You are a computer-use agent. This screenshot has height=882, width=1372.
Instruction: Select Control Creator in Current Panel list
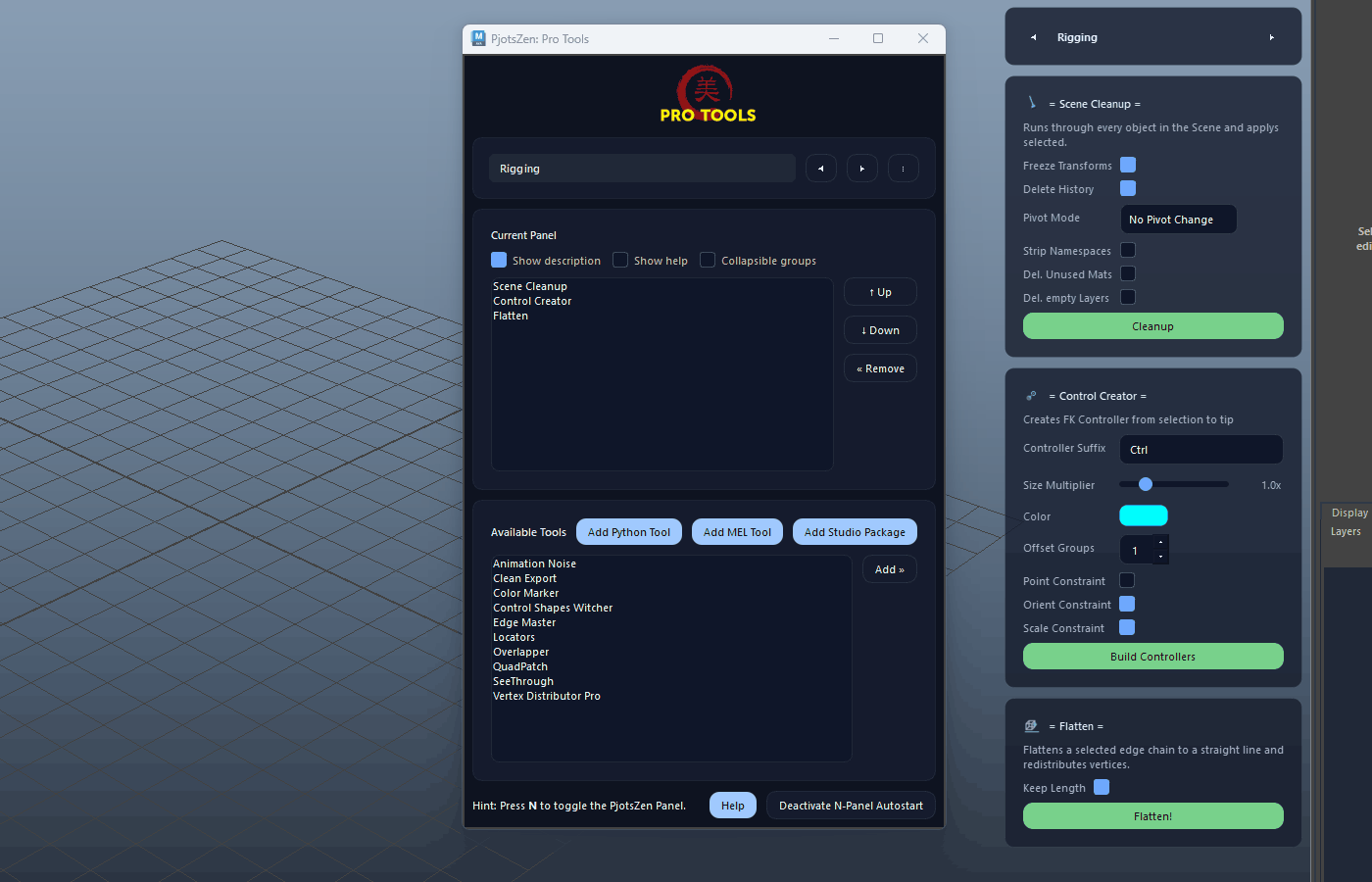tap(532, 301)
